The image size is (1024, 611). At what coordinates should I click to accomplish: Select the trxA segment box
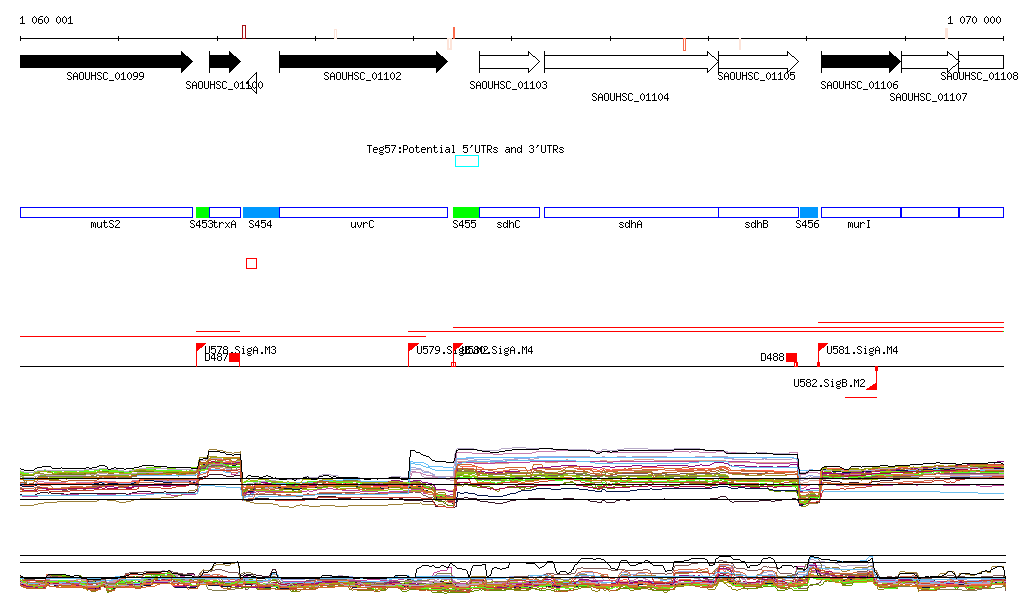pyautogui.click(x=225, y=212)
